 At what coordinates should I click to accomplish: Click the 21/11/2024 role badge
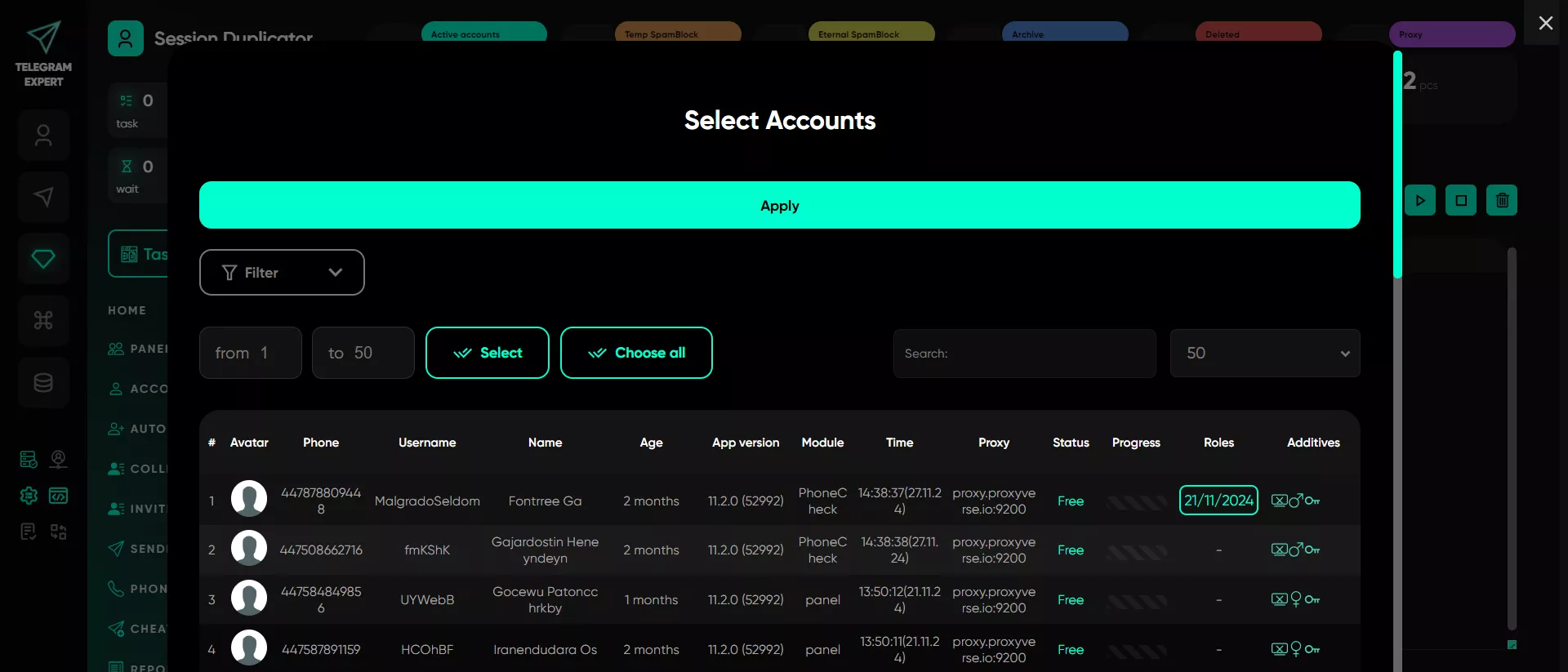[x=1218, y=501]
